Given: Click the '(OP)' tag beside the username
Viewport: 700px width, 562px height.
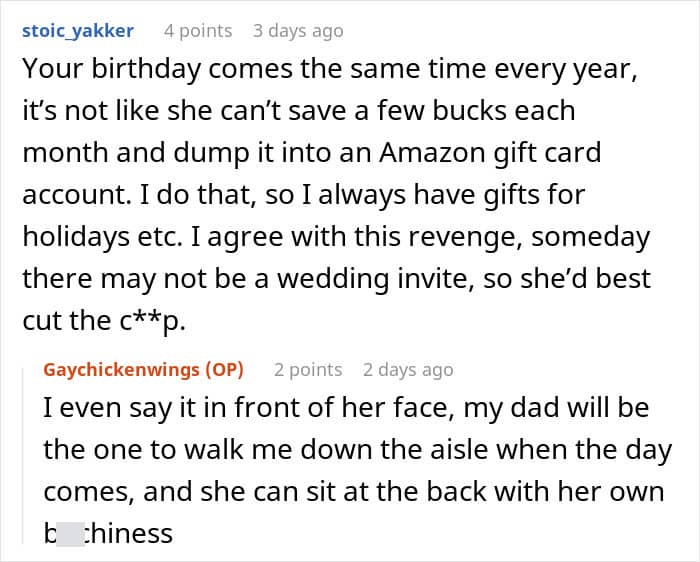Looking at the screenshot, I should click(224, 370).
